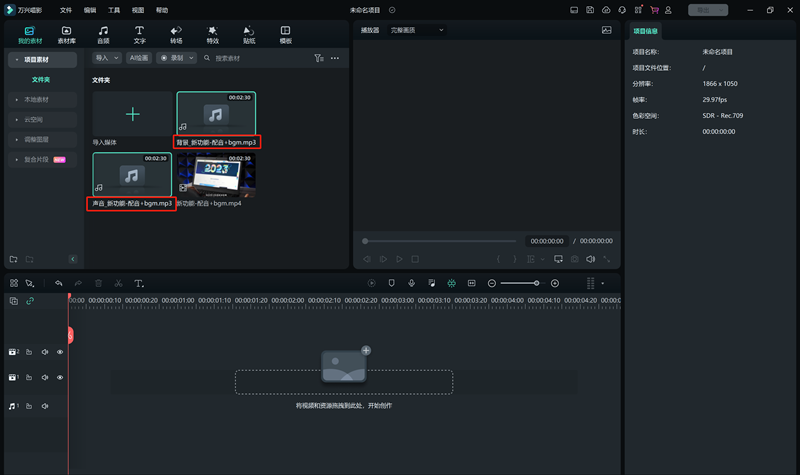The width and height of the screenshot is (800, 475).
Task: Click the timeline layout grid icon
Action: (14, 283)
